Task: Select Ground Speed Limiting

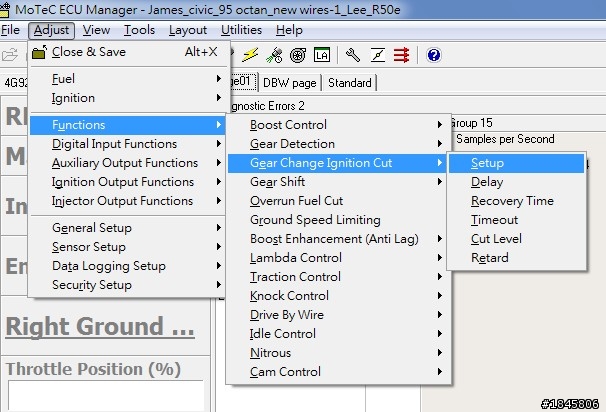Action: click(x=338, y=220)
